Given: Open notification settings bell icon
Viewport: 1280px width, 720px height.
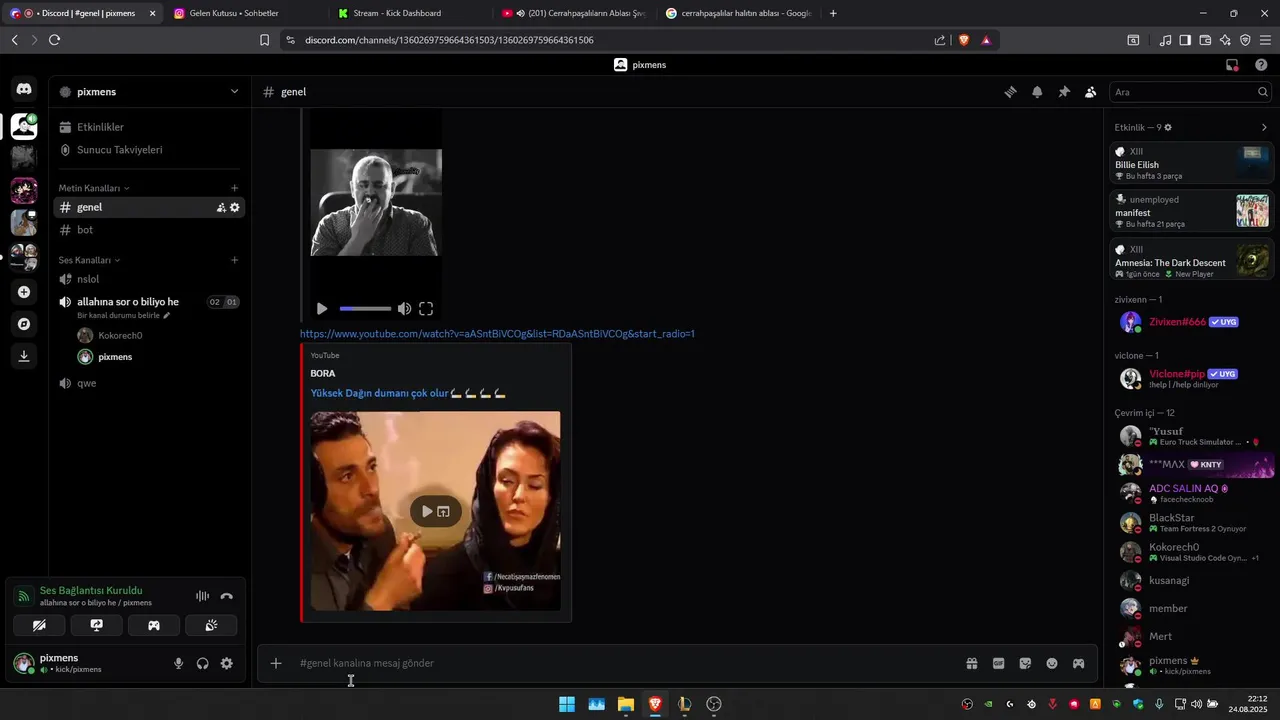Looking at the screenshot, I should [1037, 92].
